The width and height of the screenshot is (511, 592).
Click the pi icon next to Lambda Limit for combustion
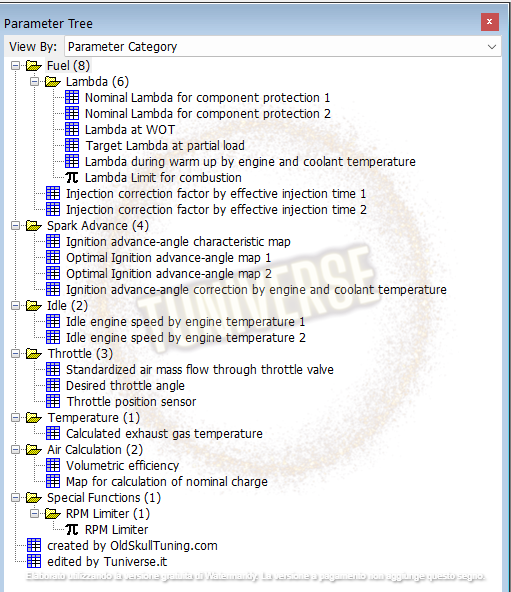coord(72,177)
